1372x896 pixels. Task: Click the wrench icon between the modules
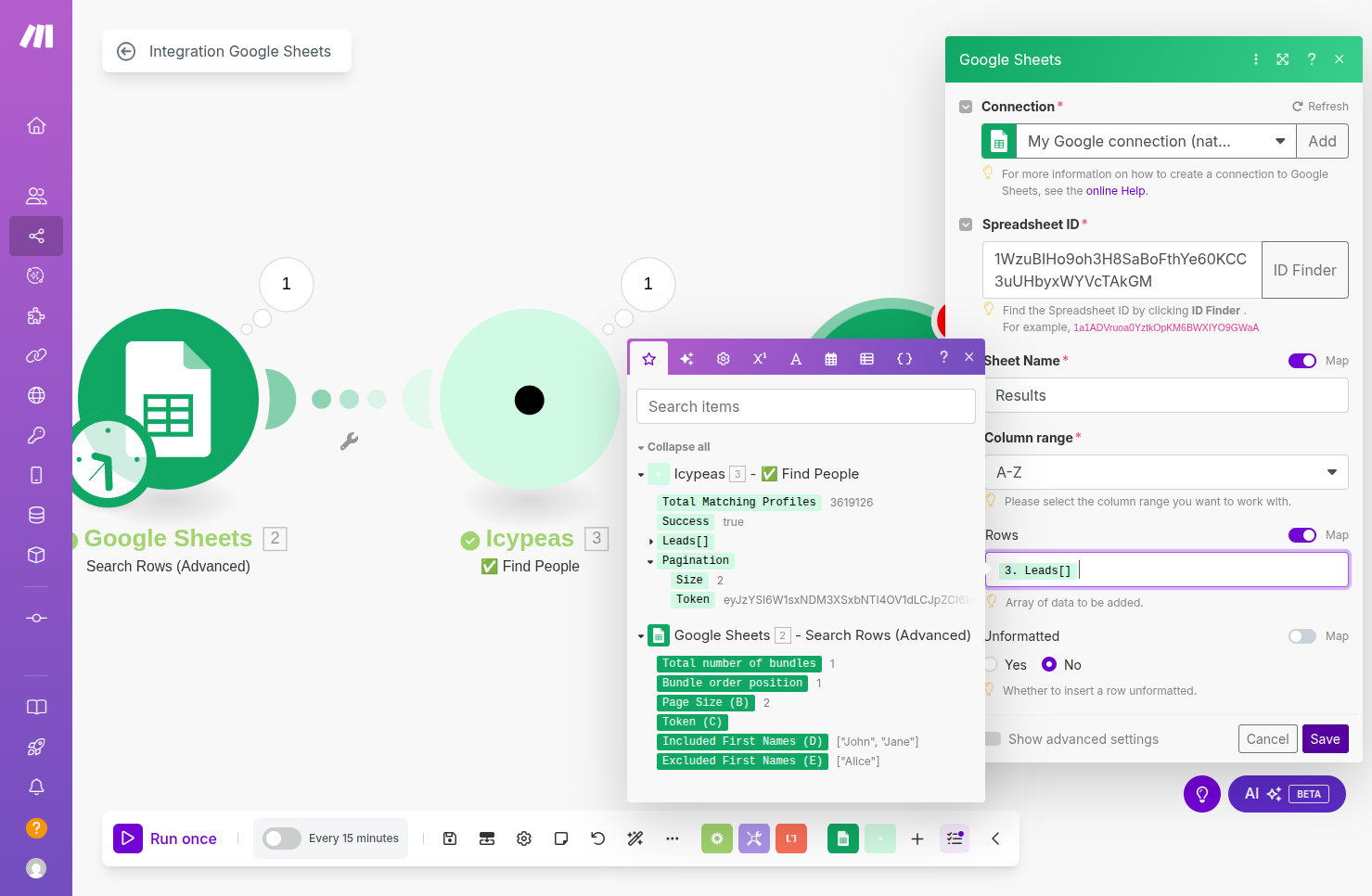tap(349, 442)
